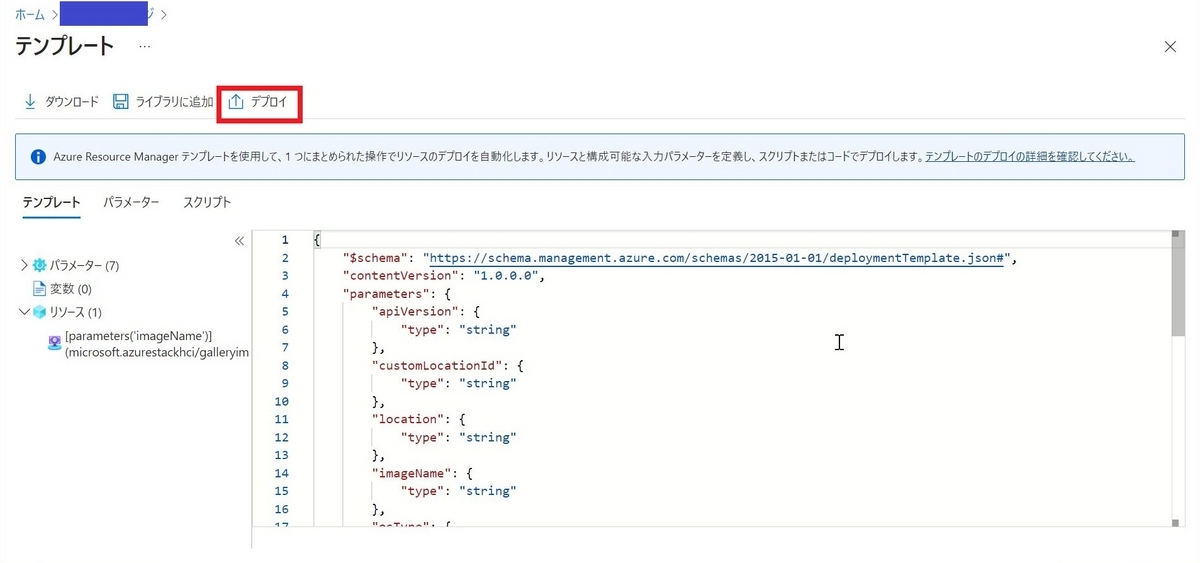Expand the パラメーター (7) tree node
This screenshot has height=563, width=1200.
point(24,266)
